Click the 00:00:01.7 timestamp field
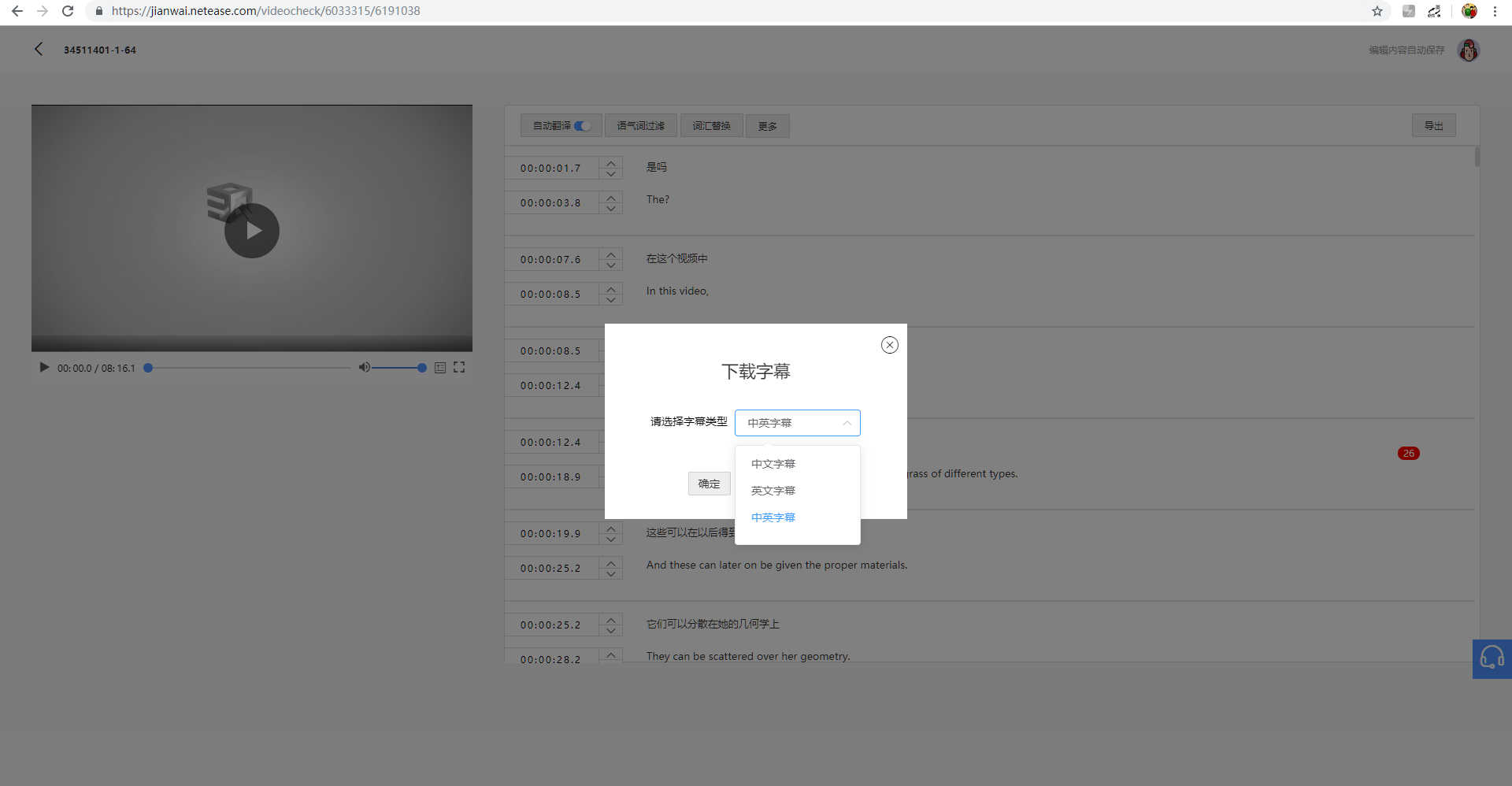The width and height of the screenshot is (1512, 786). pyautogui.click(x=551, y=169)
